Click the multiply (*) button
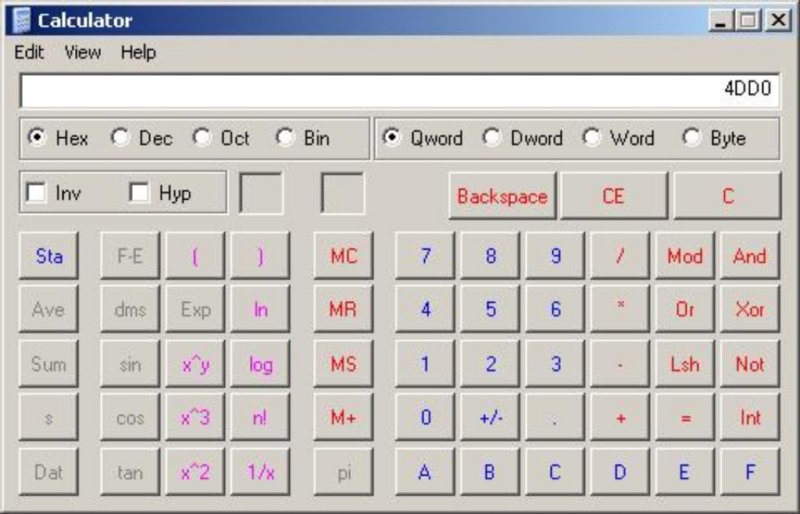The width and height of the screenshot is (800, 514). pyautogui.click(x=620, y=309)
